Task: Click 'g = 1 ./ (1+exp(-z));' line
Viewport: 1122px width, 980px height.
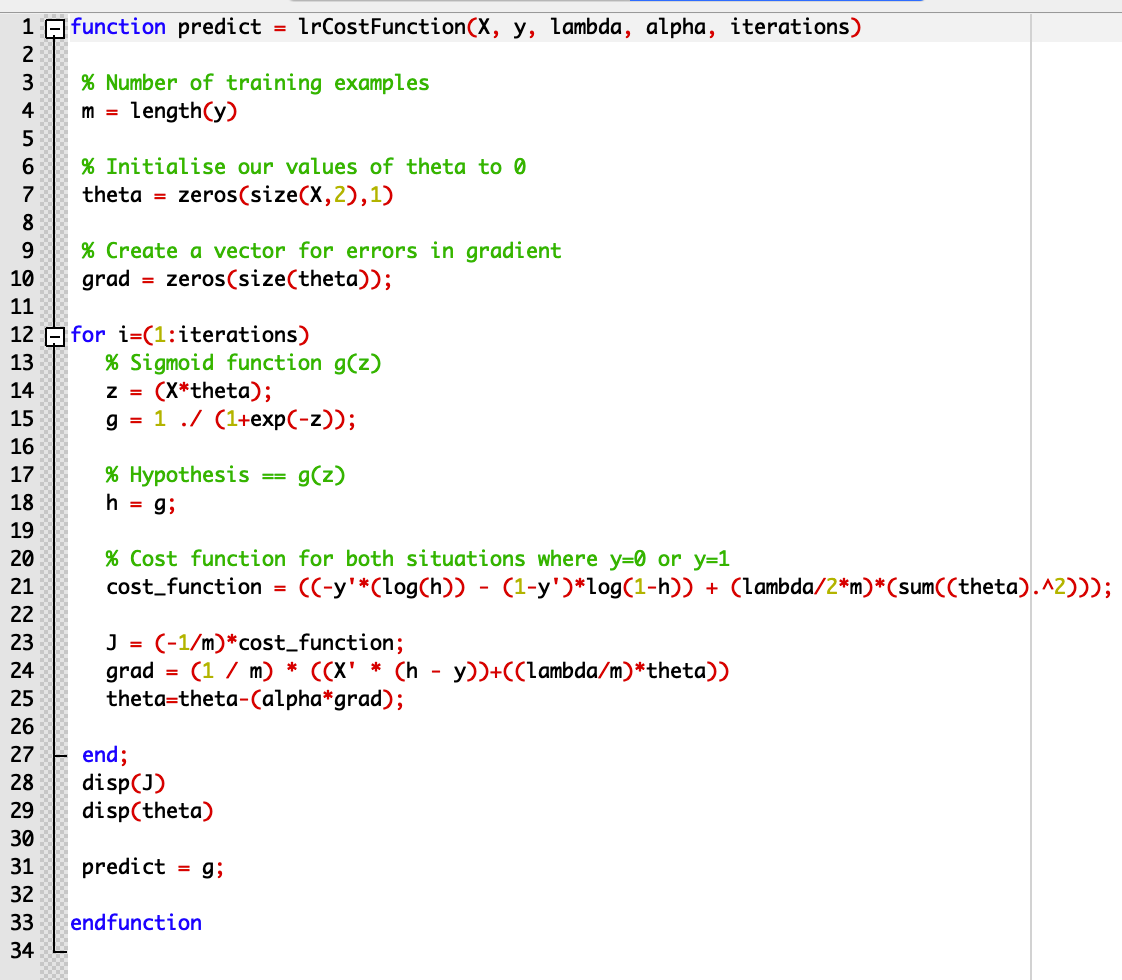Action: click(231, 419)
